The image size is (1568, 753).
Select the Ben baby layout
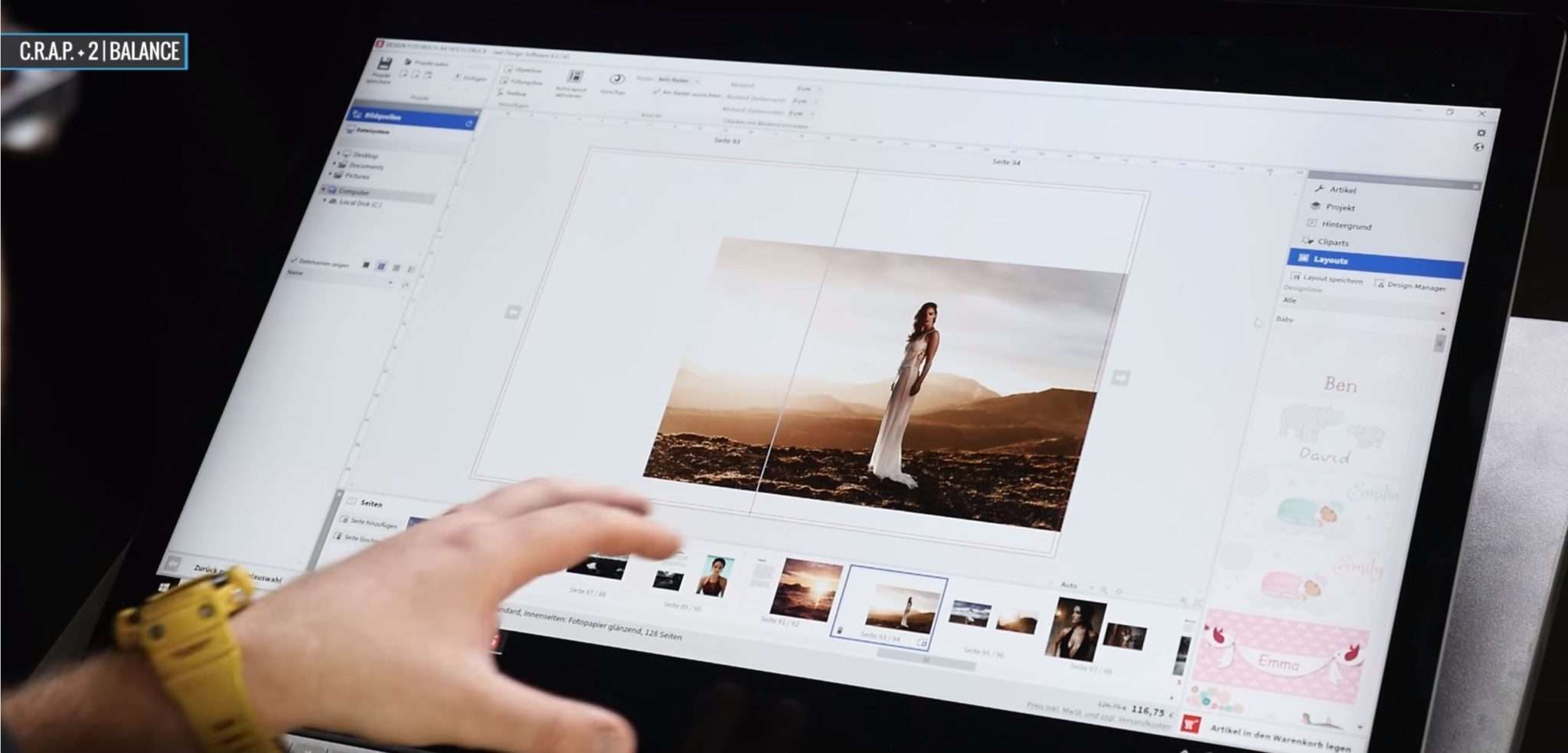point(1340,384)
